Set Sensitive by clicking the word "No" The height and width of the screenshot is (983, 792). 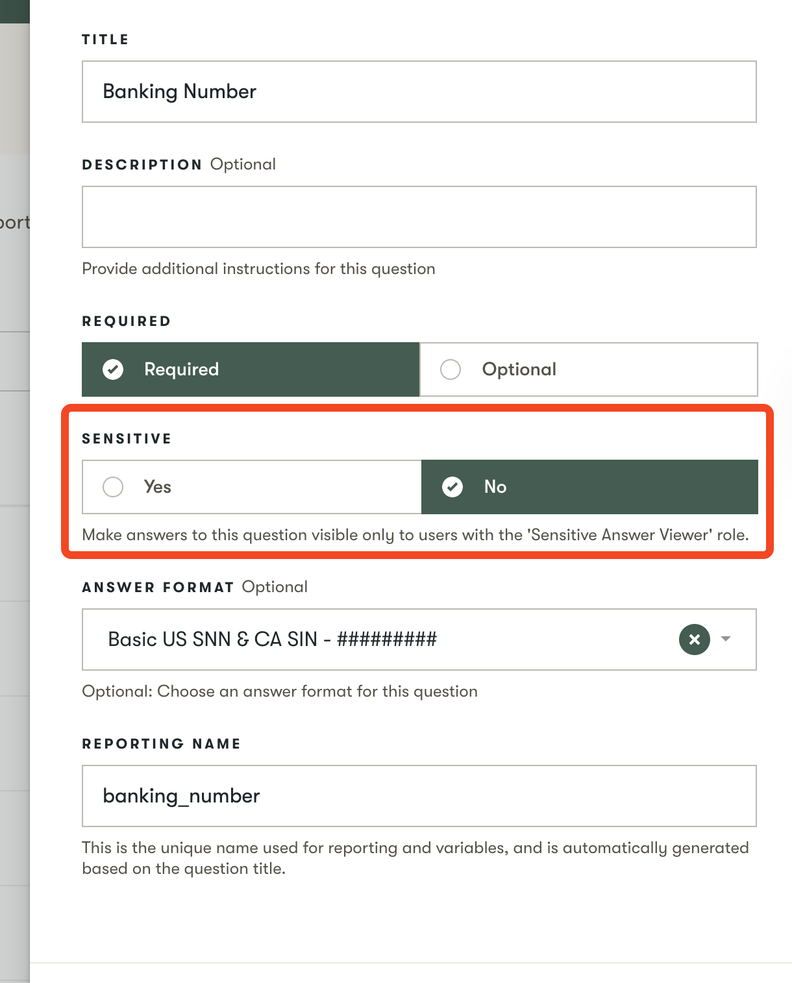pos(495,487)
